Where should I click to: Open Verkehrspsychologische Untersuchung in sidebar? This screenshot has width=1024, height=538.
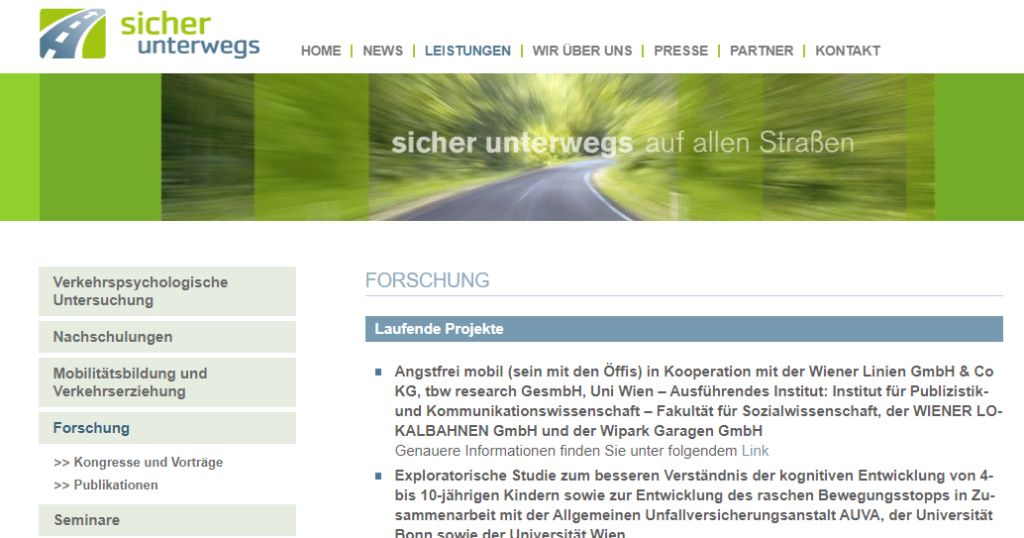coord(167,291)
